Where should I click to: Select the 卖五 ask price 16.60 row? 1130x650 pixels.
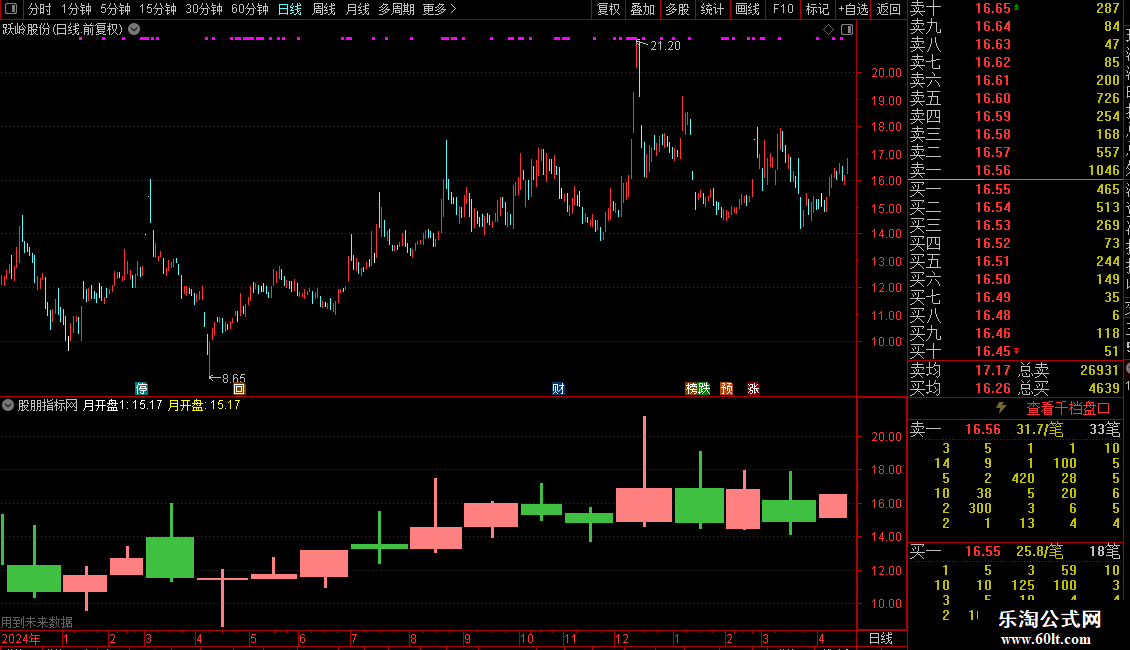[1015, 98]
